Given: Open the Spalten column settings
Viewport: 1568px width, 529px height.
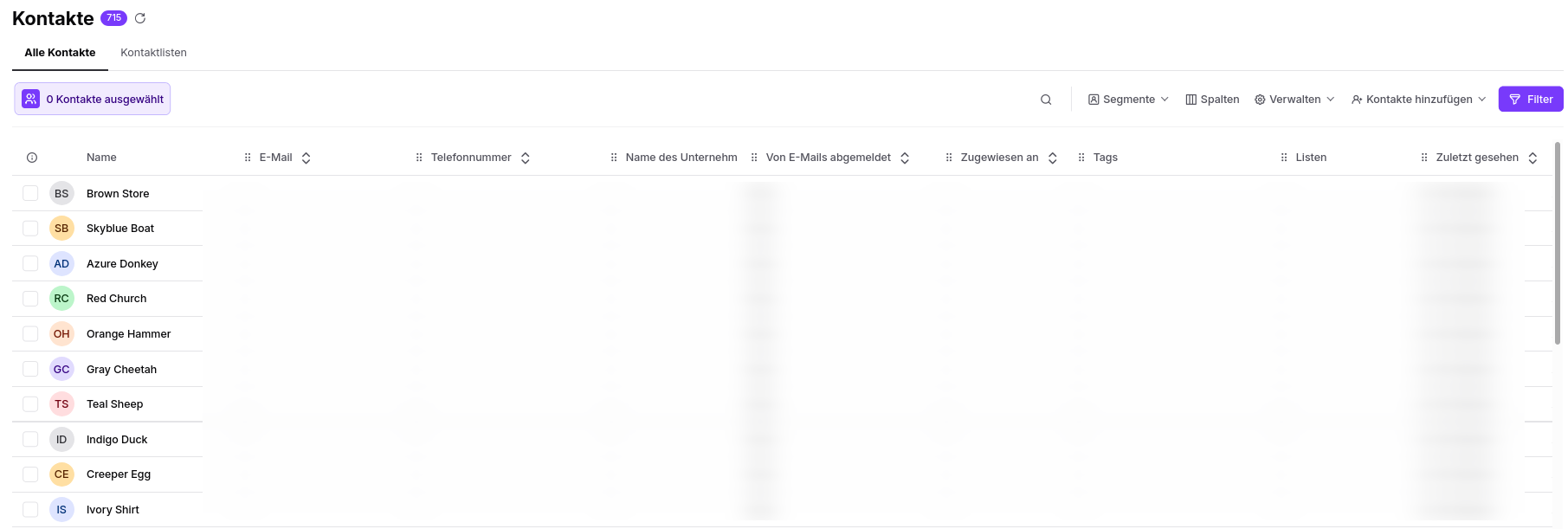Looking at the screenshot, I should 1212,100.
